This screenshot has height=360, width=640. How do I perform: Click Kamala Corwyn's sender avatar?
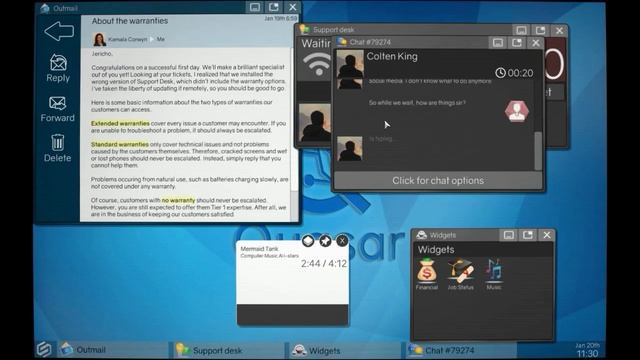click(x=99, y=39)
